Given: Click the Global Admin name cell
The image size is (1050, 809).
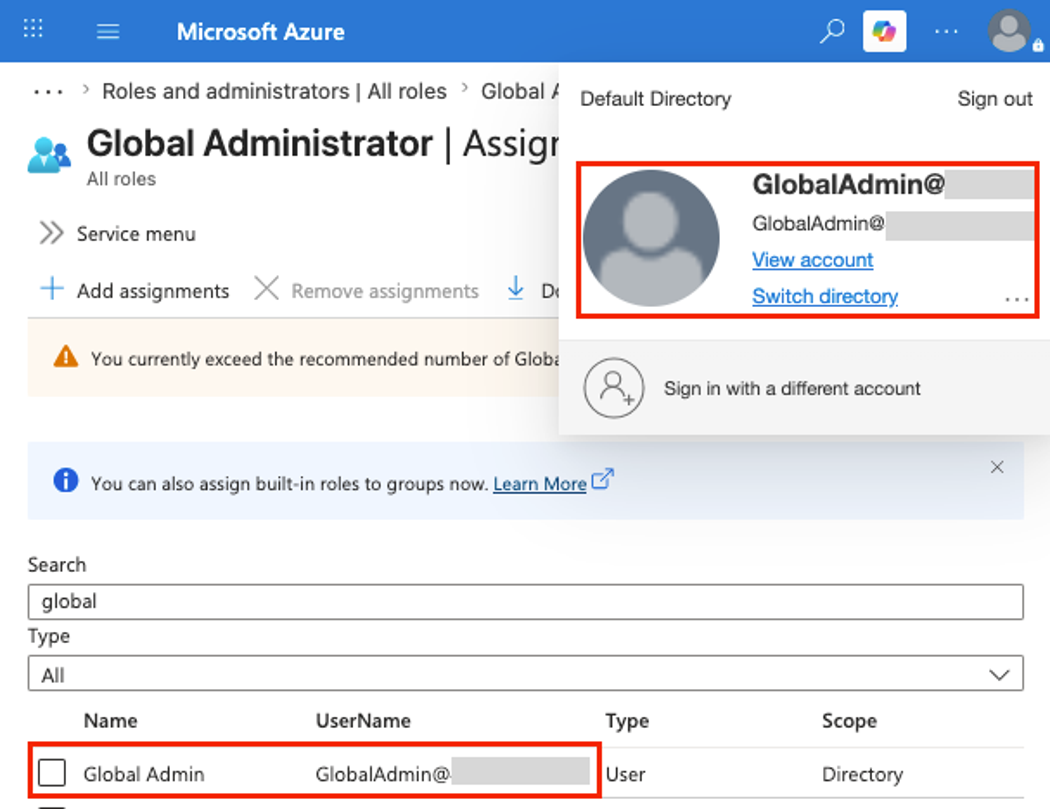Looking at the screenshot, I should (143, 774).
